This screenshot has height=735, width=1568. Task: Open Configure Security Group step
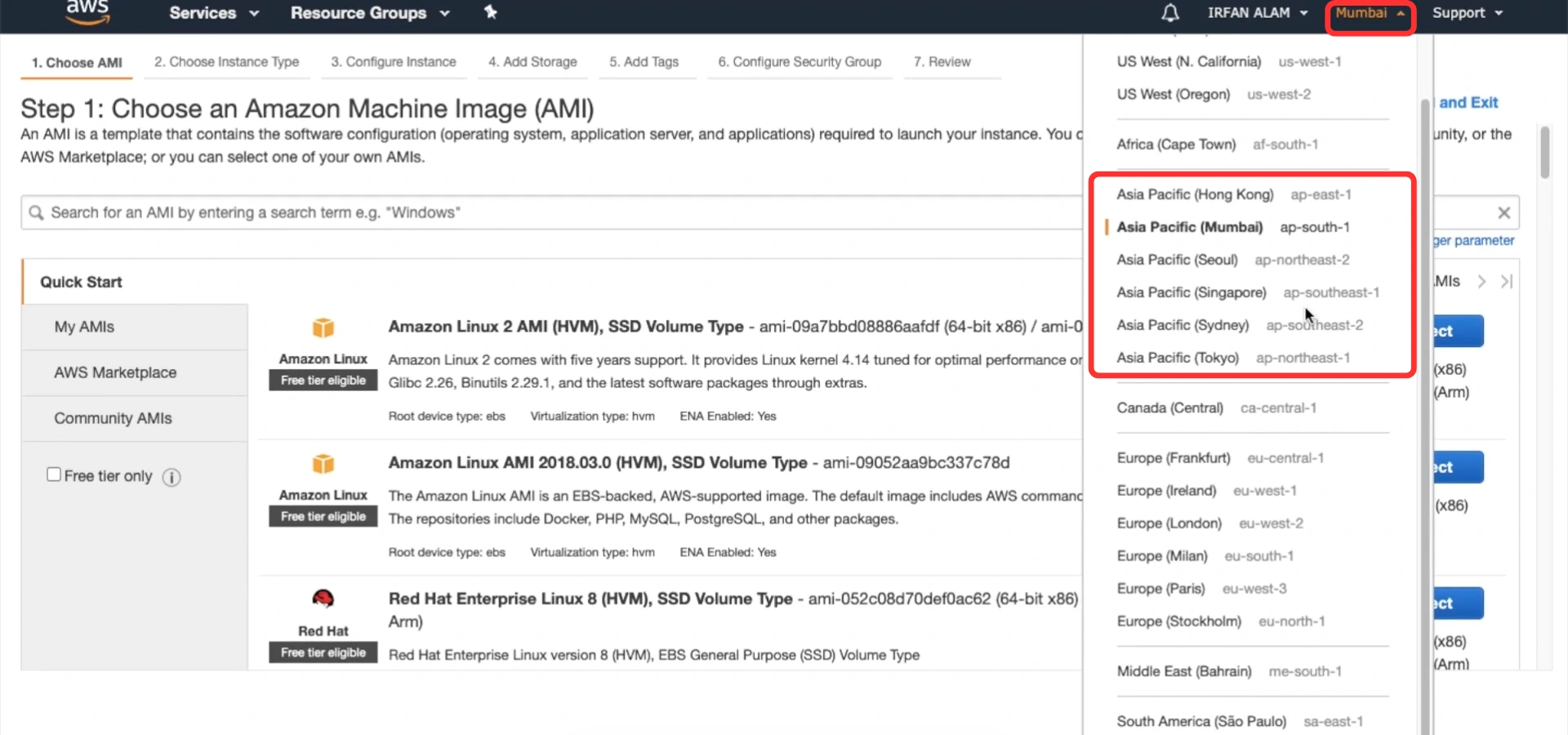[800, 62]
